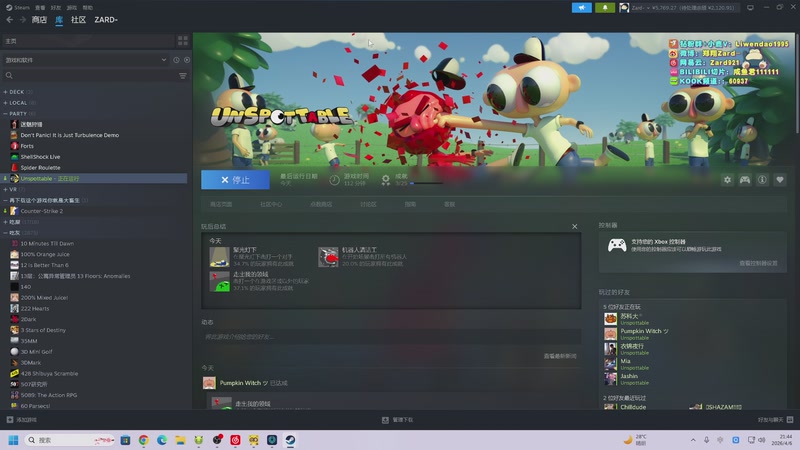Click the 添加游戏 add game button
800x450 pixels.
point(21,420)
